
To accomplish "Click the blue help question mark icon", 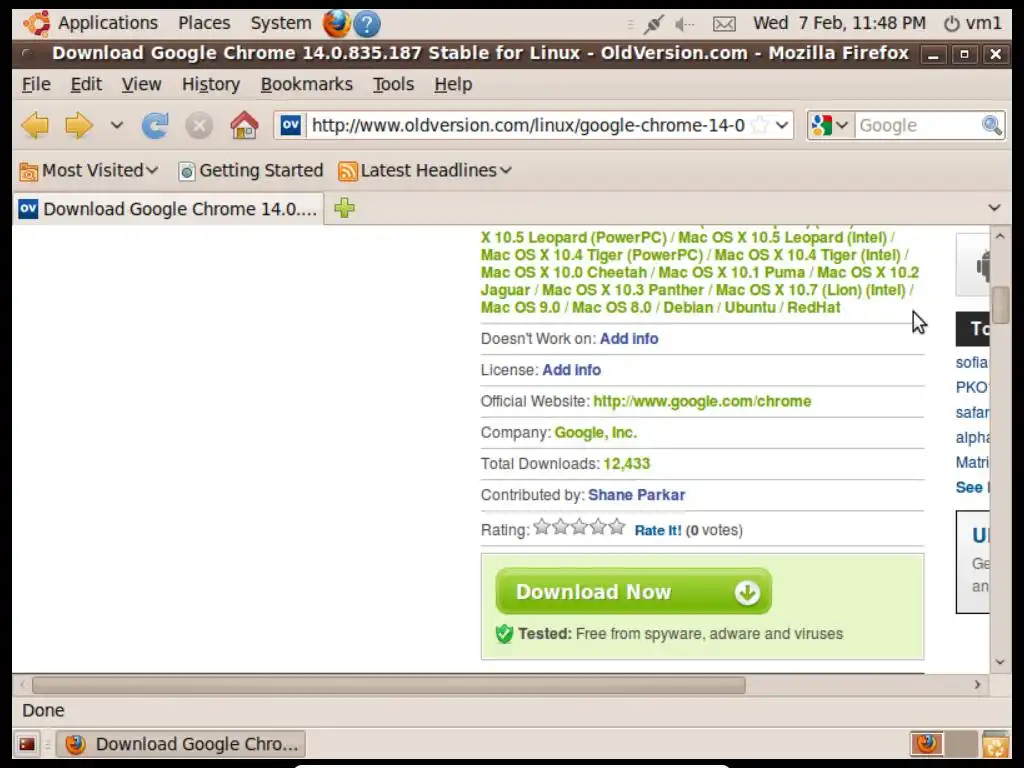I will click(x=367, y=24).
